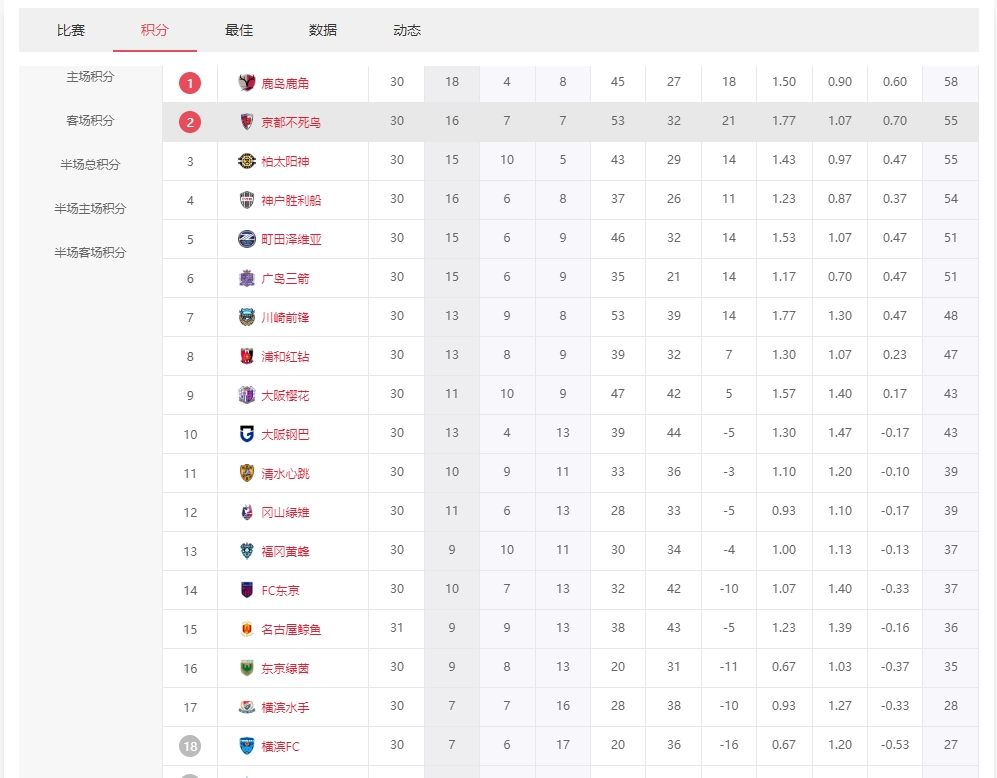Screen dimensions: 997x778
Task: Click the 神户胜利船 team logo
Action: [247, 200]
